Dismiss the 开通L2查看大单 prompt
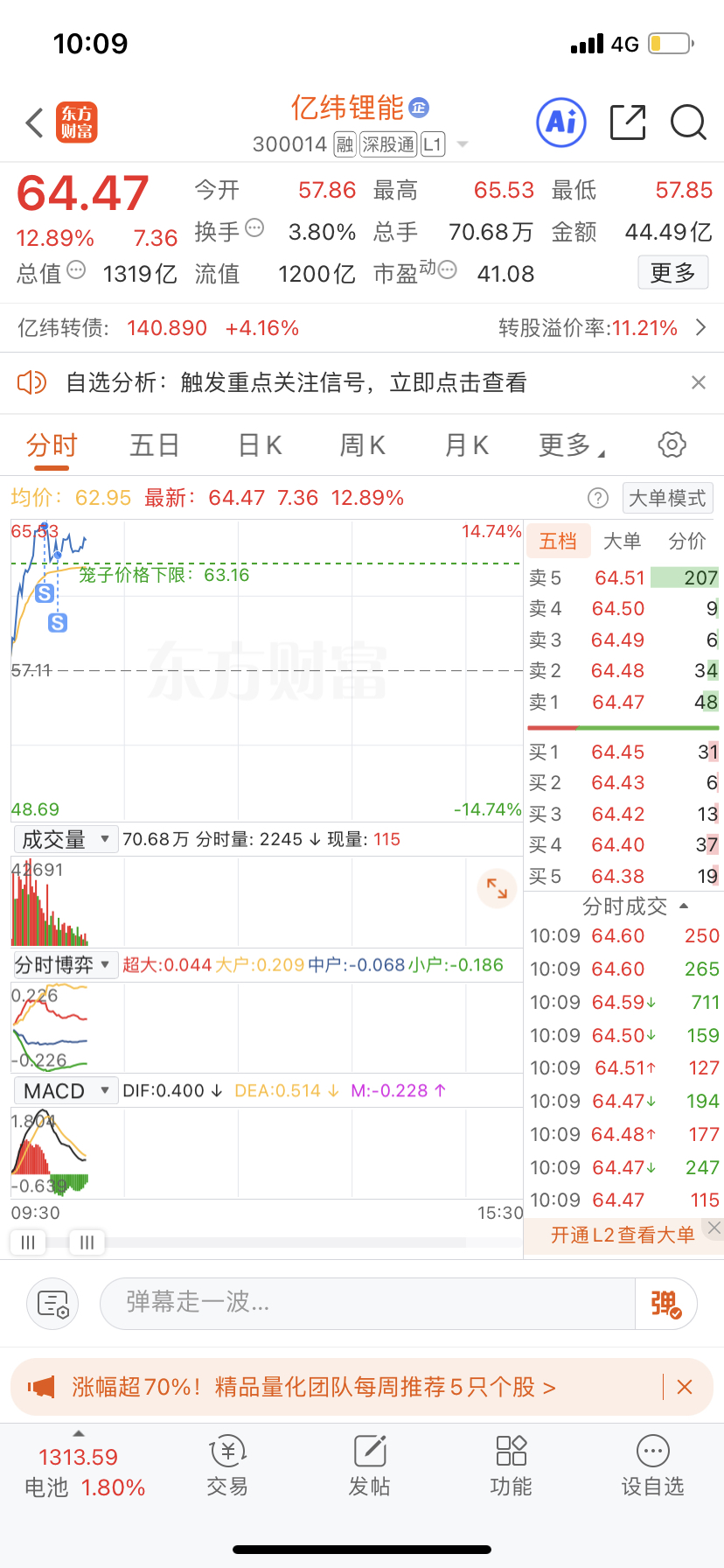 pyautogui.click(x=714, y=1228)
